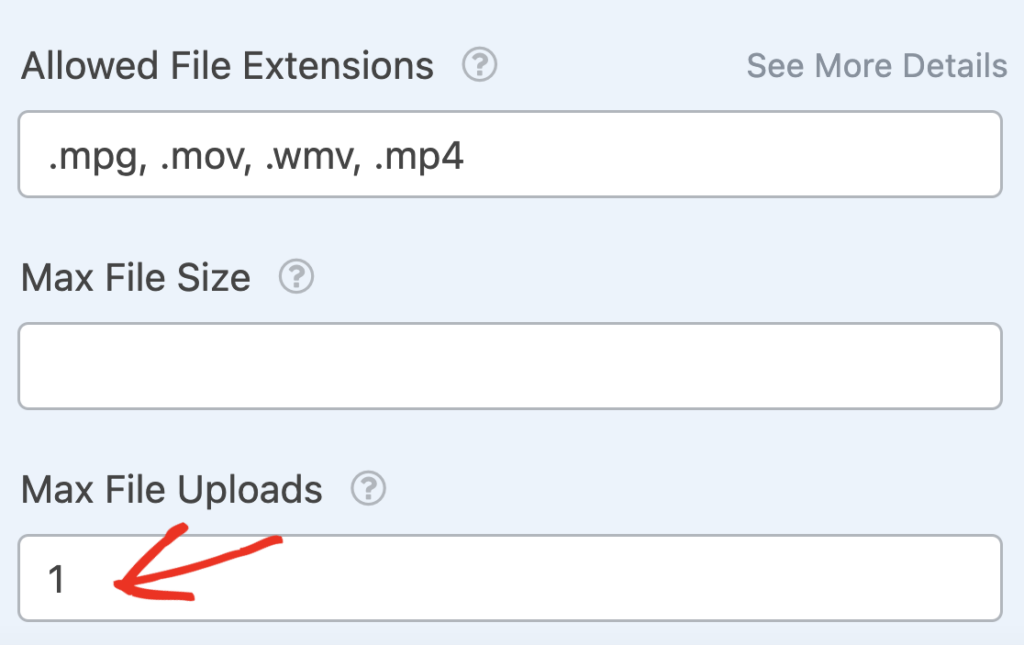Click the empty Max File Size field
The image size is (1024, 645).
[x=510, y=366]
